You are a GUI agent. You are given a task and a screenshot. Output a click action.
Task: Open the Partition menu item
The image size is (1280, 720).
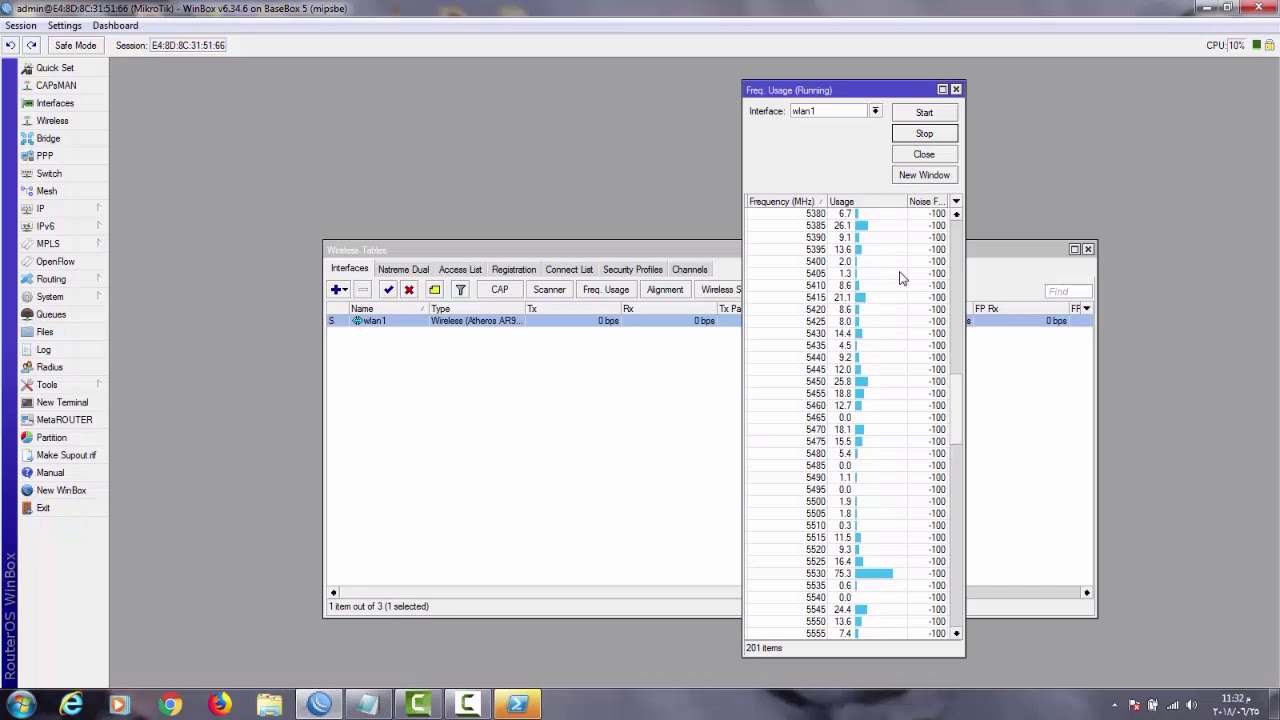[51, 437]
